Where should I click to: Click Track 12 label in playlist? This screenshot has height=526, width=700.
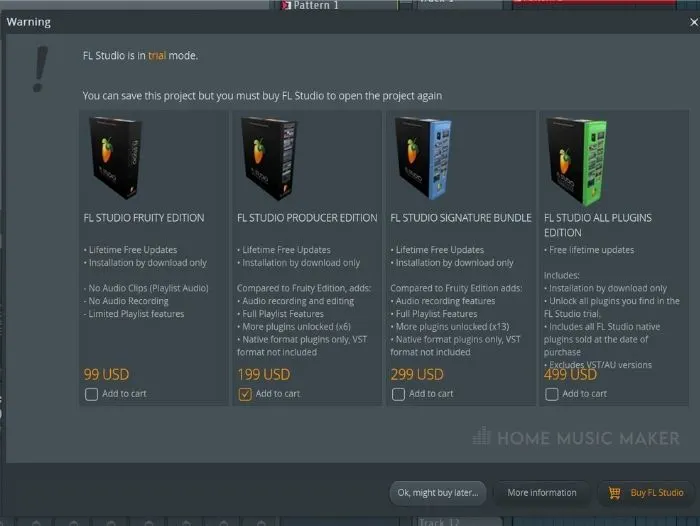tap(438, 522)
